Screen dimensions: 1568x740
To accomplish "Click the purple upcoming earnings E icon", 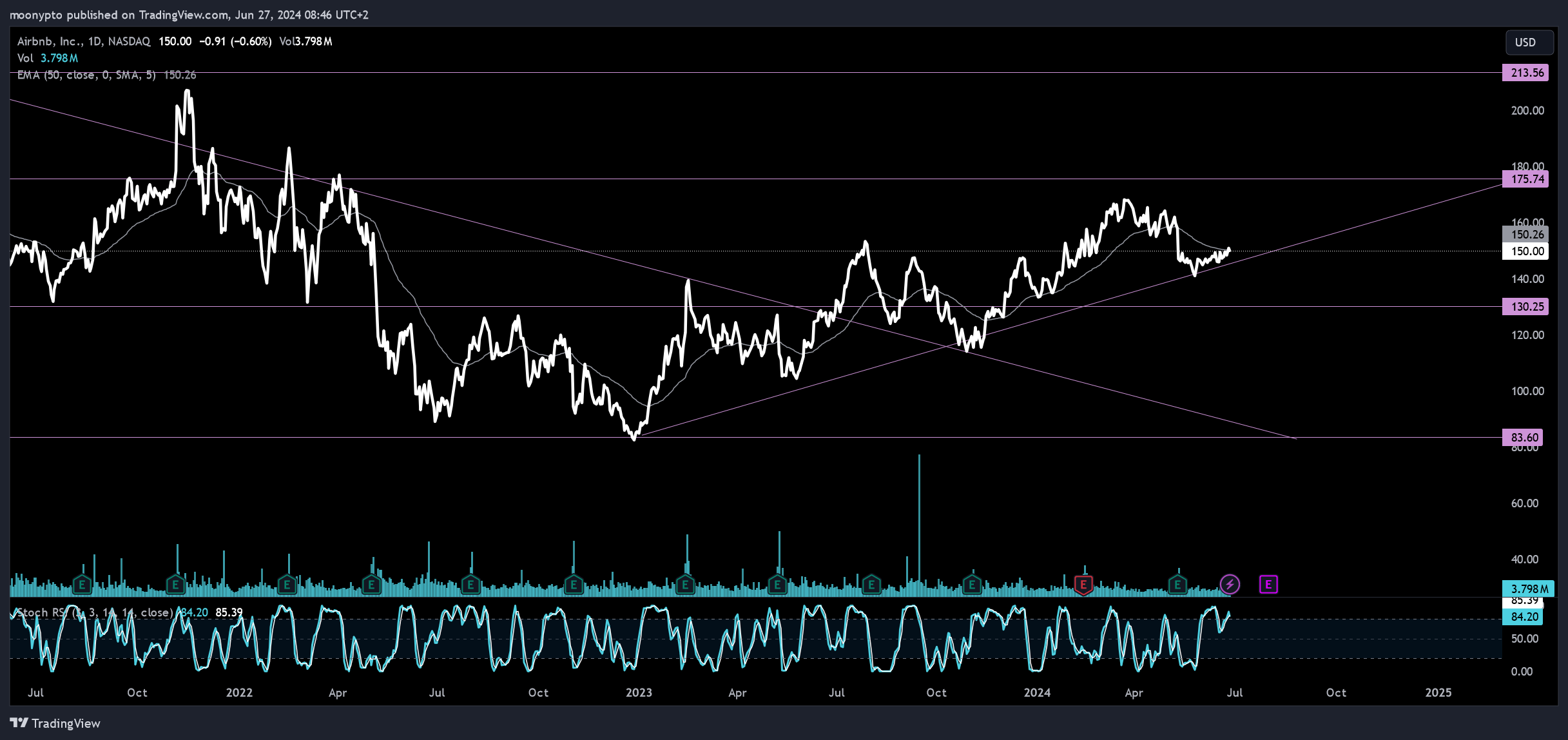I will (1268, 585).
